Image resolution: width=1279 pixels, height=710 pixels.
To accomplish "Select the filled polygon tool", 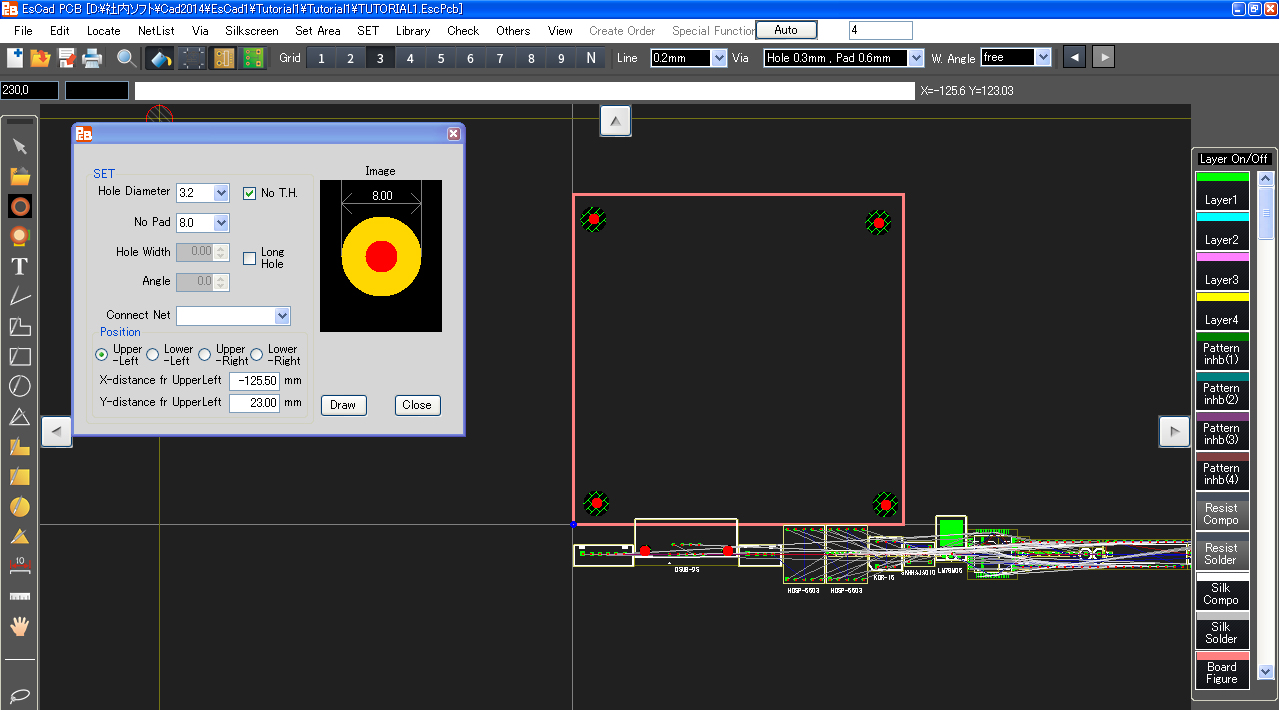I will tap(20, 447).
